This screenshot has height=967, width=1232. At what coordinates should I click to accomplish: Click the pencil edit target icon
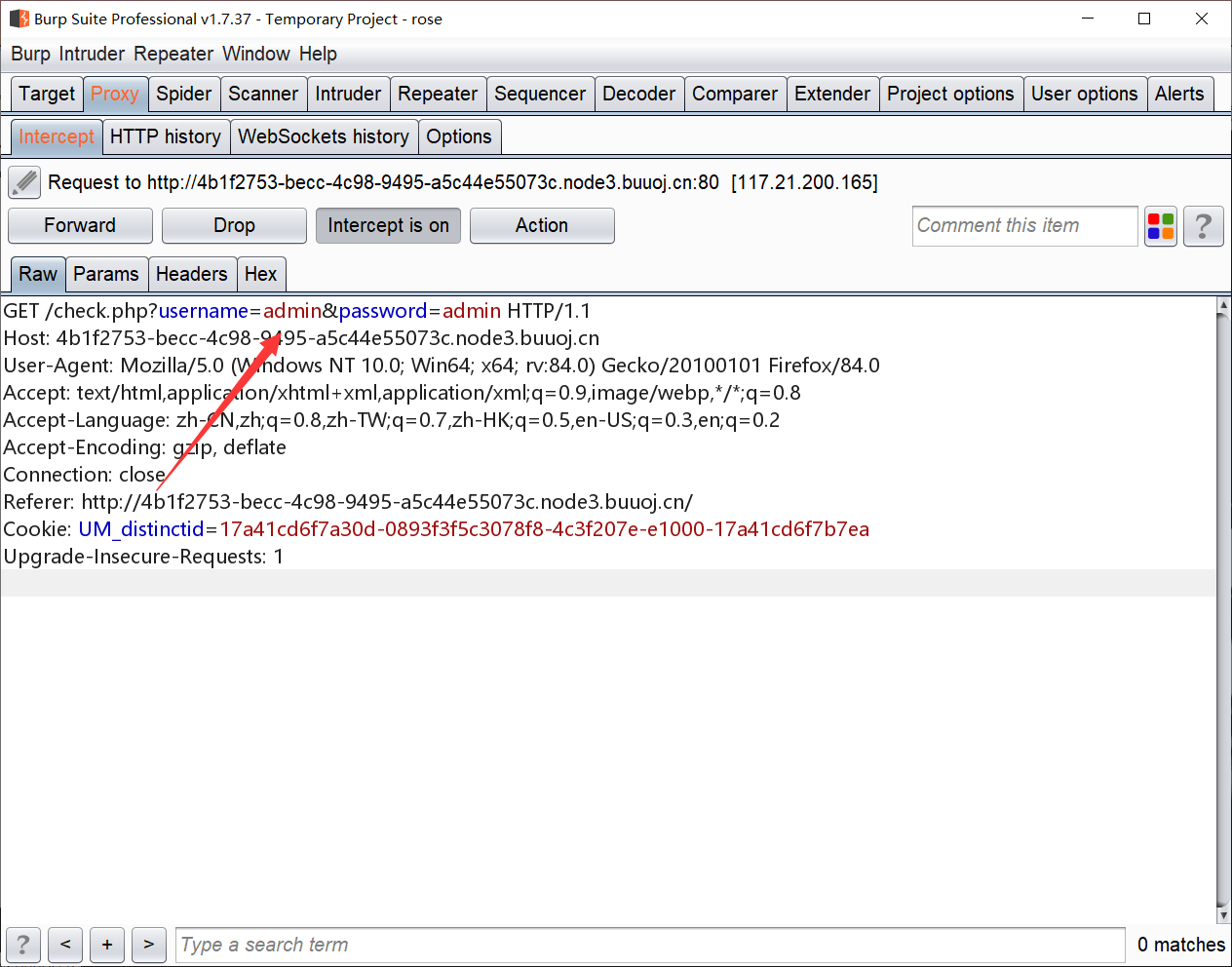coord(24,182)
